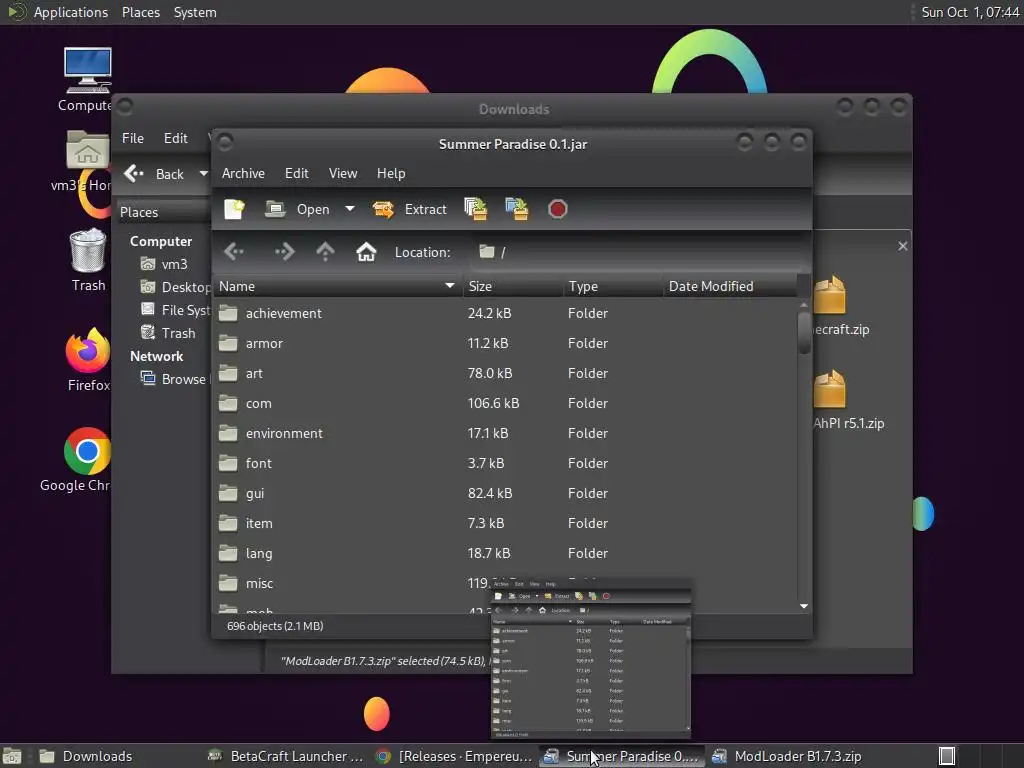Select the AhPI r5.1.zip file in Downloads
The image size is (1024, 768).
[x=848, y=400]
